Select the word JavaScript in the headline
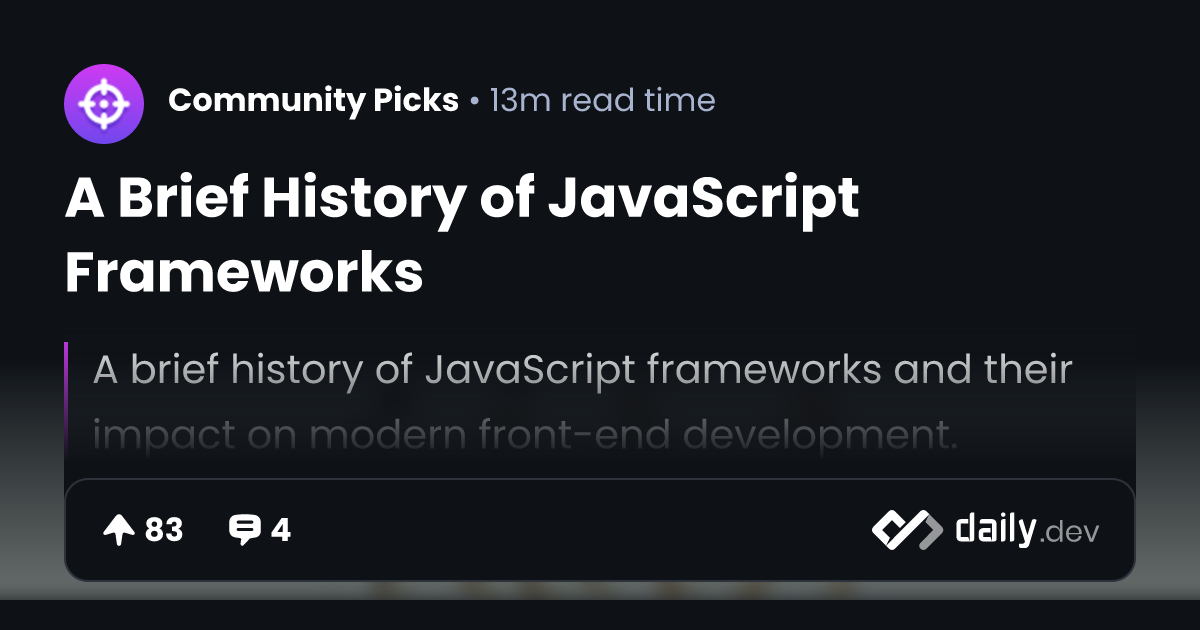This screenshot has width=1200, height=630. 704,198
